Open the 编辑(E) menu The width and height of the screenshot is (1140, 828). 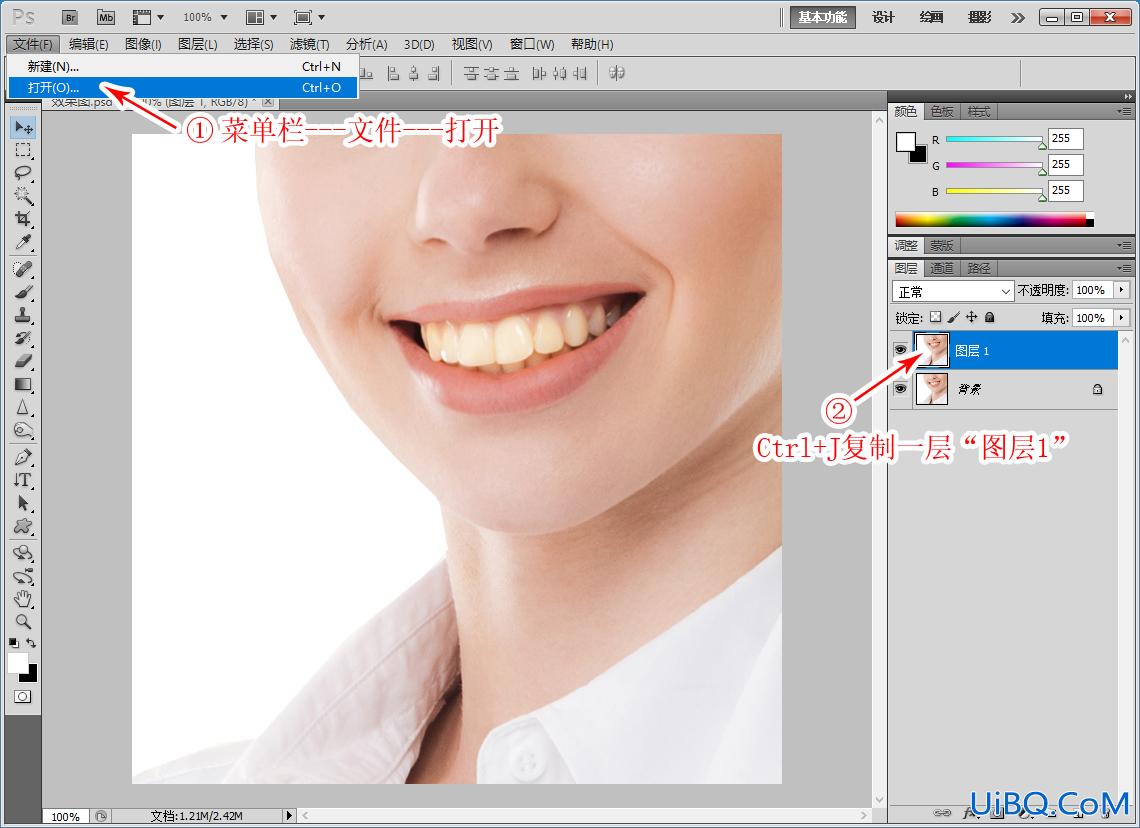click(89, 44)
